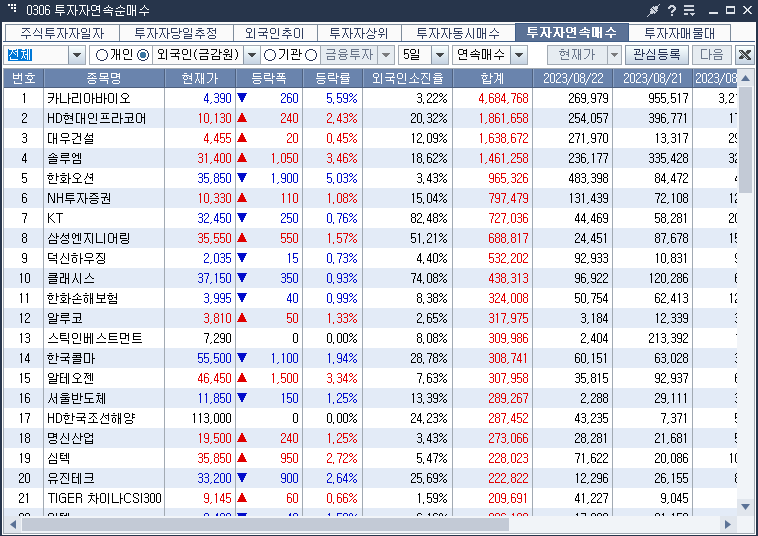Click the 현재가 button in toolbar
This screenshot has height=536, width=758.
(577, 55)
